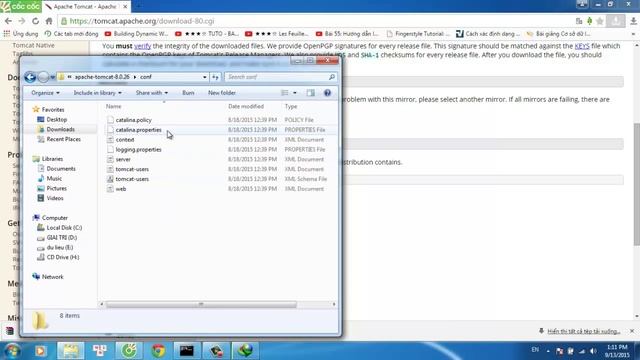
Task: Select the logging.properties file
Action: (138, 149)
